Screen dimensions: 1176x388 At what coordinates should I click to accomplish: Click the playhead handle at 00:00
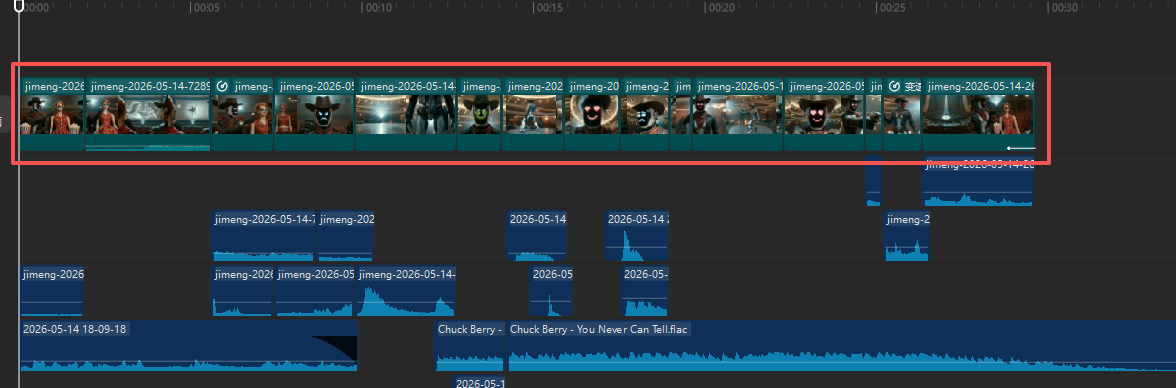[x=20, y=8]
